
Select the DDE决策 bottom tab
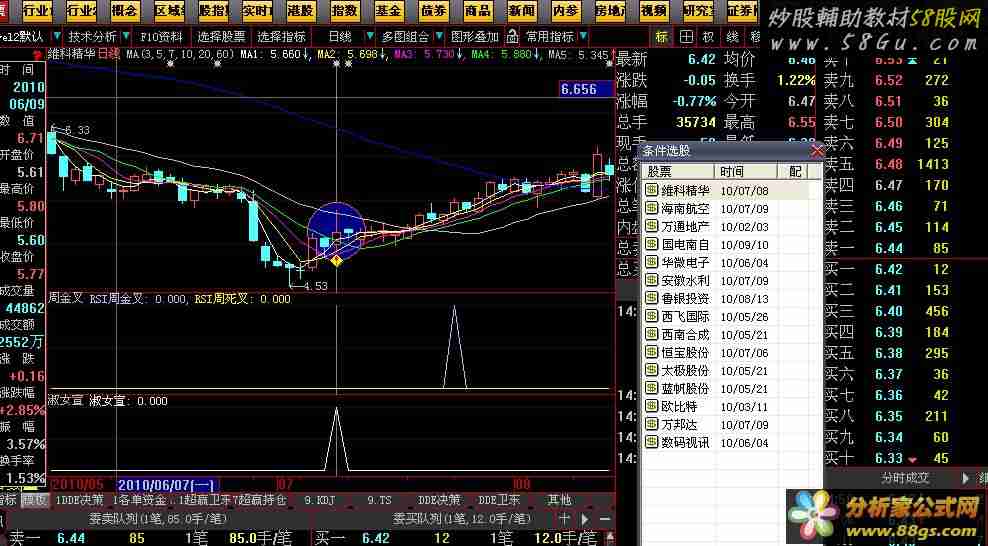pos(440,500)
